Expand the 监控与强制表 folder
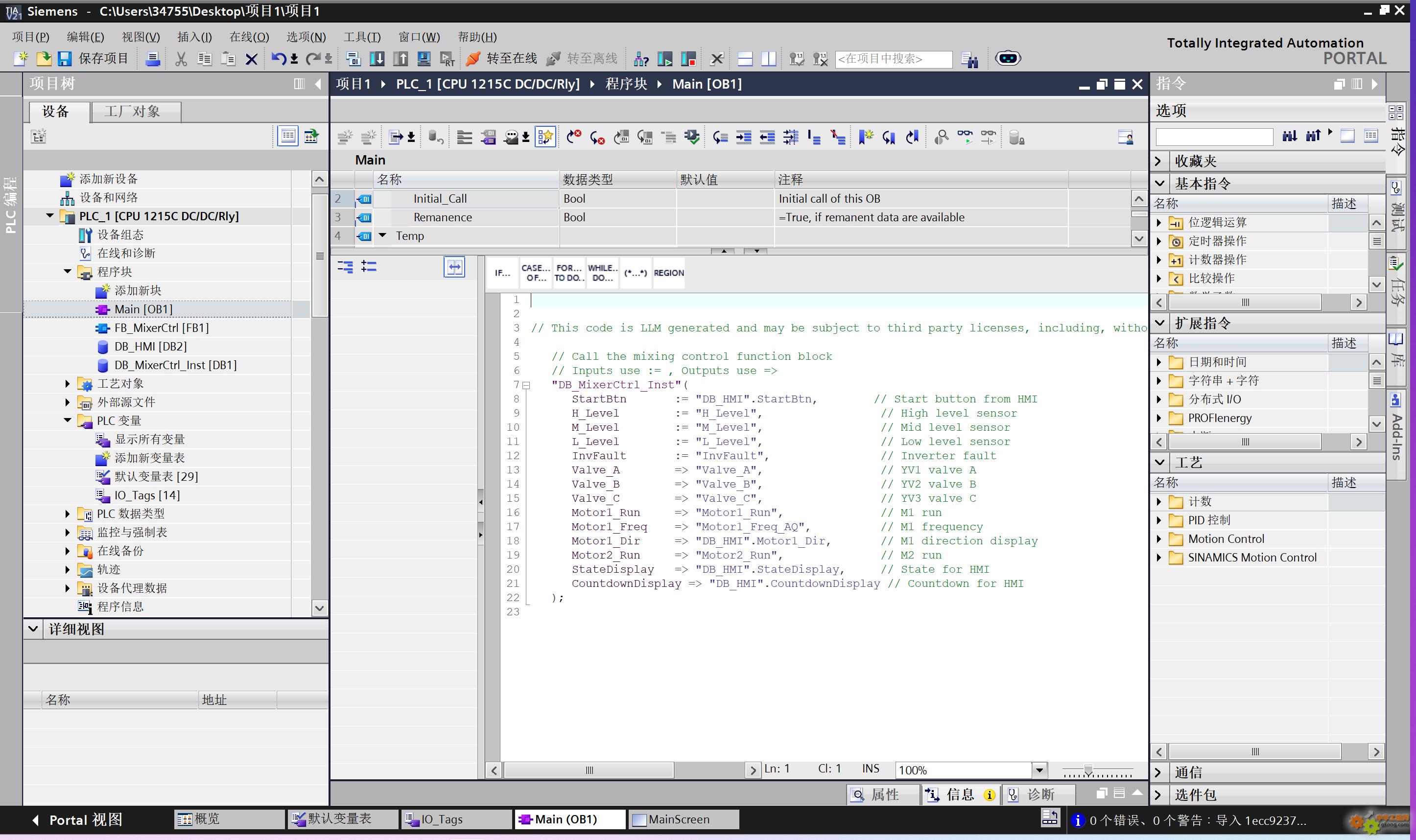This screenshot has width=1416, height=840. click(68, 533)
